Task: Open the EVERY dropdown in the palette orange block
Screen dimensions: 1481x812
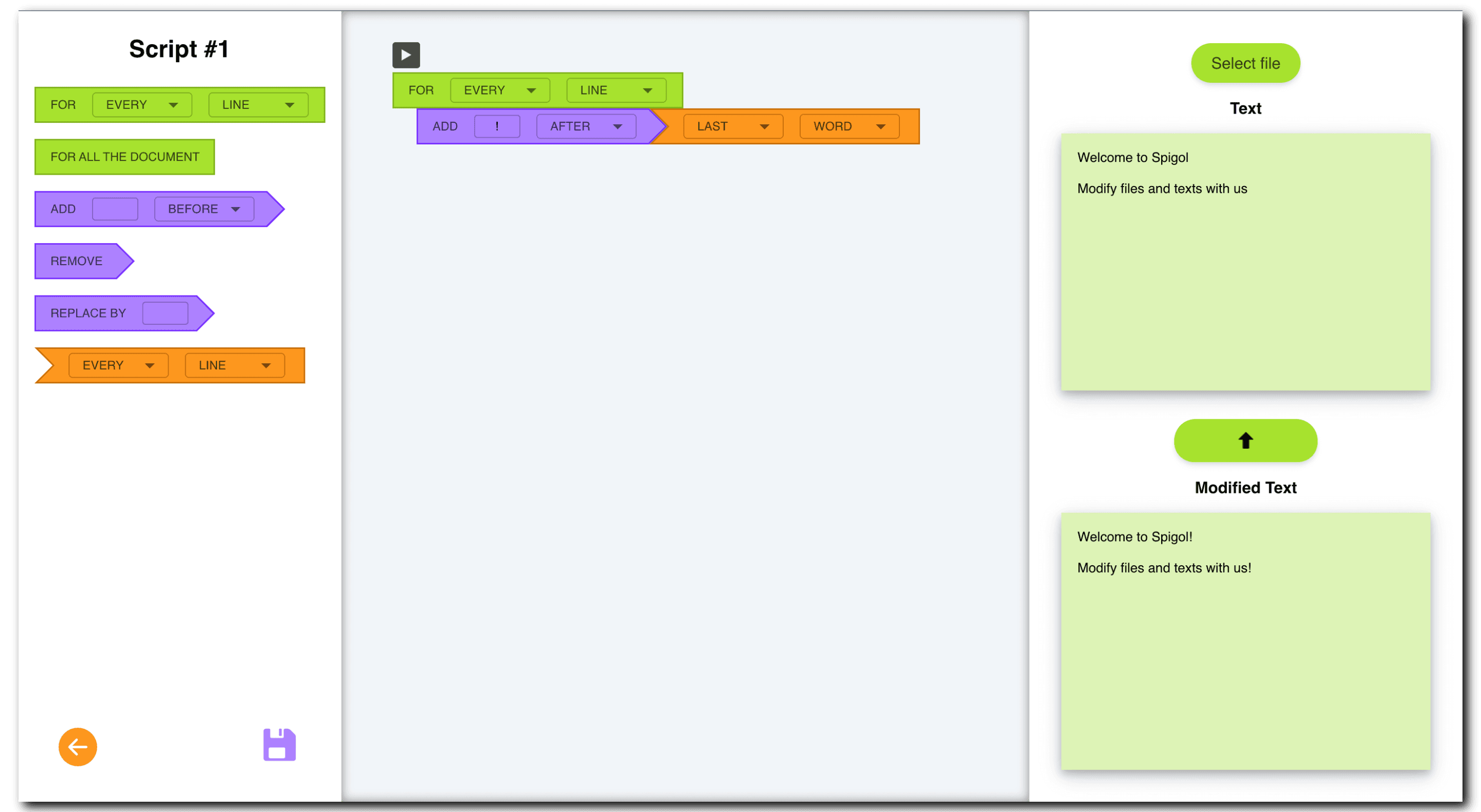Action: 118,365
